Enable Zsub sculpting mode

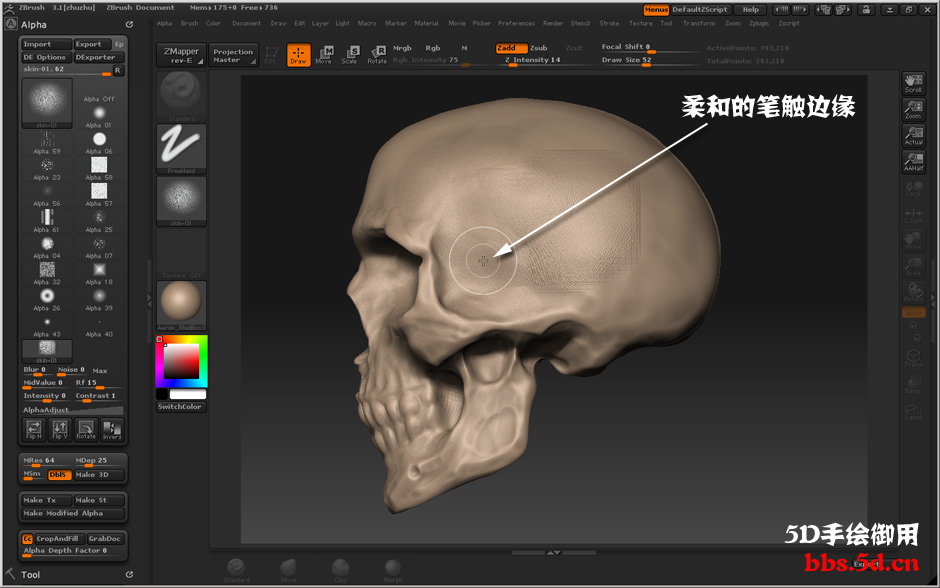[538, 48]
